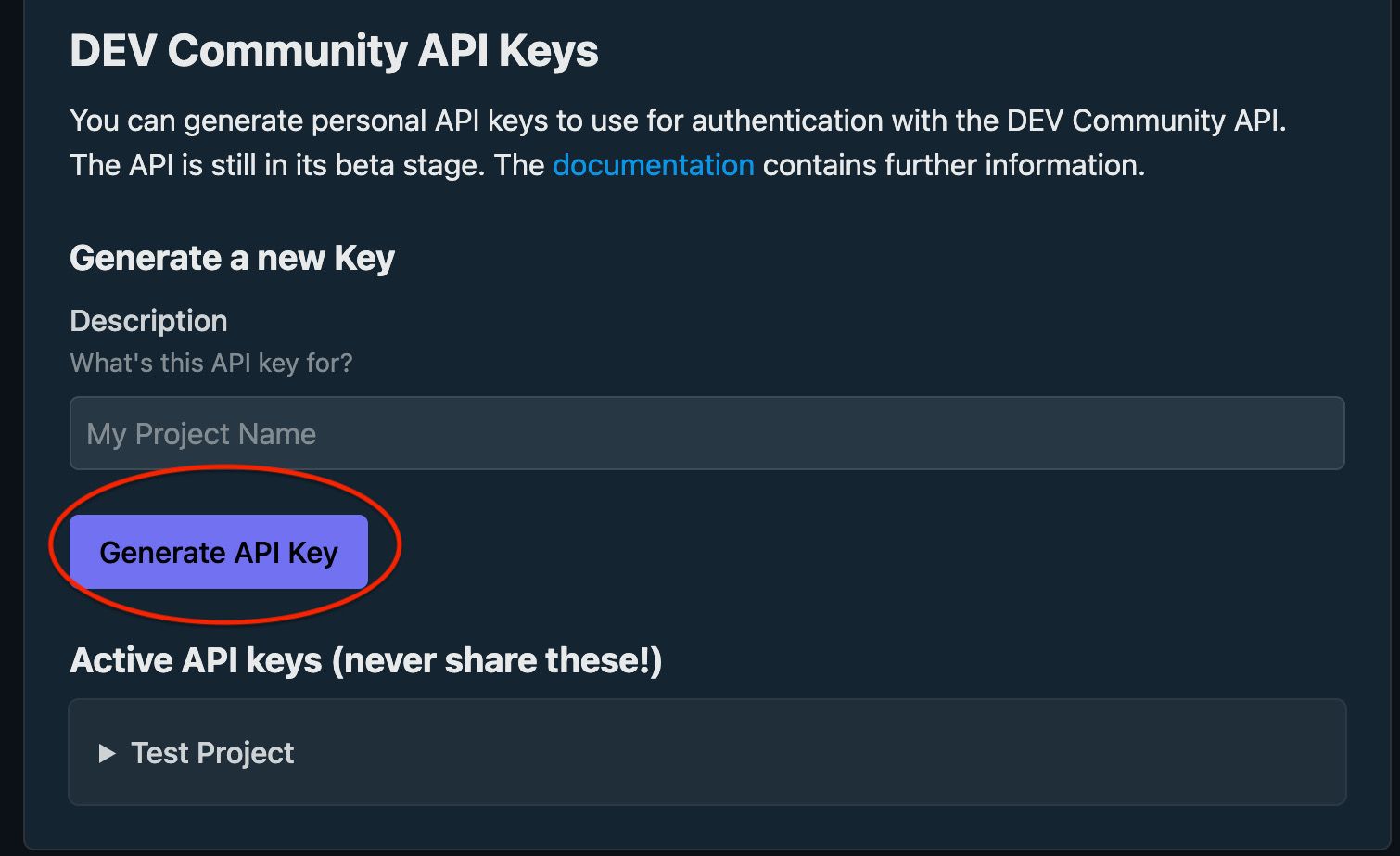The width and height of the screenshot is (1400, 856).
Task: Click the Description label
Action: pos(148,320)
